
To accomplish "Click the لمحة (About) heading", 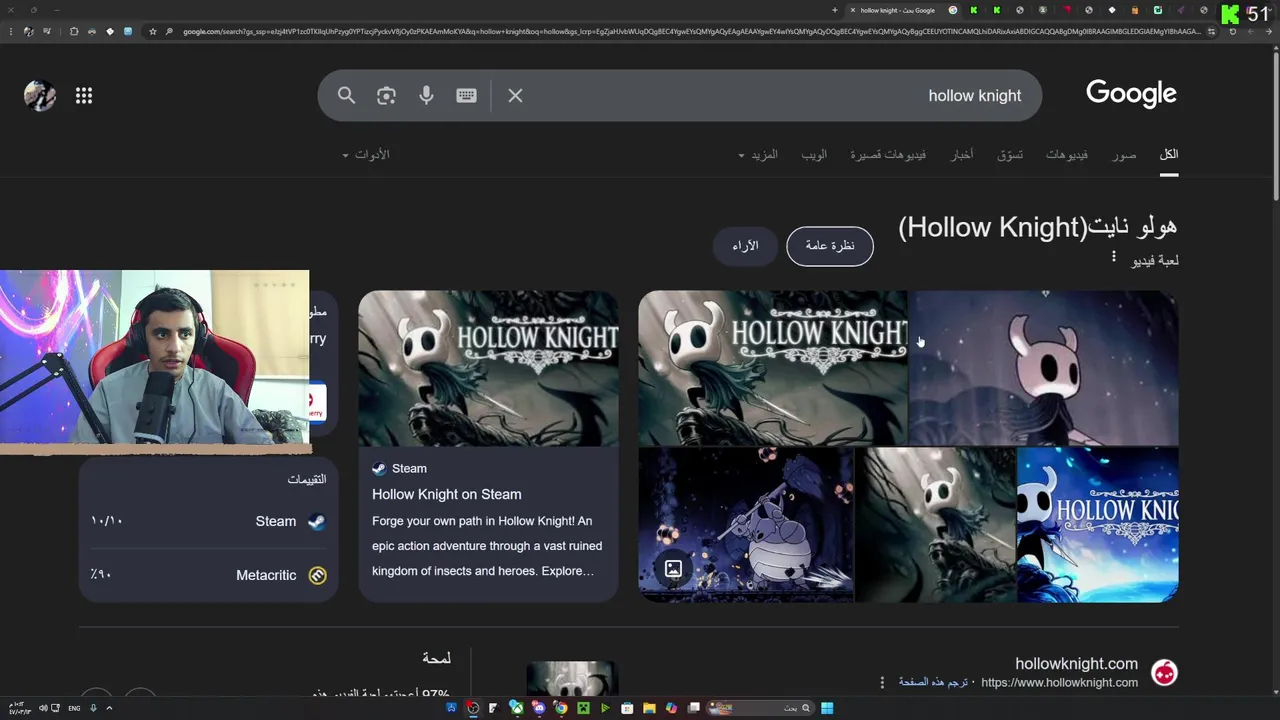I will coord(436,657).
